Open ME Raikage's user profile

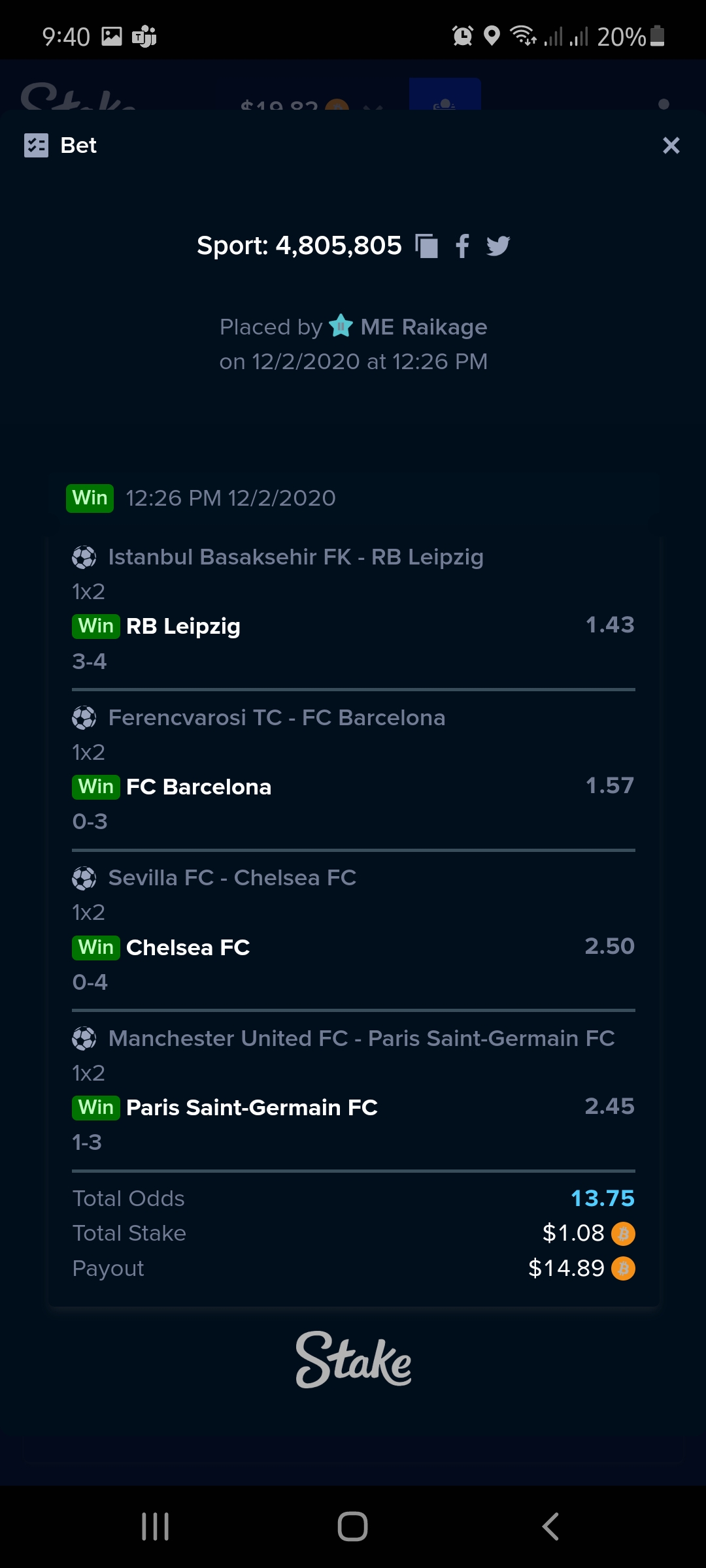[424, 327]
